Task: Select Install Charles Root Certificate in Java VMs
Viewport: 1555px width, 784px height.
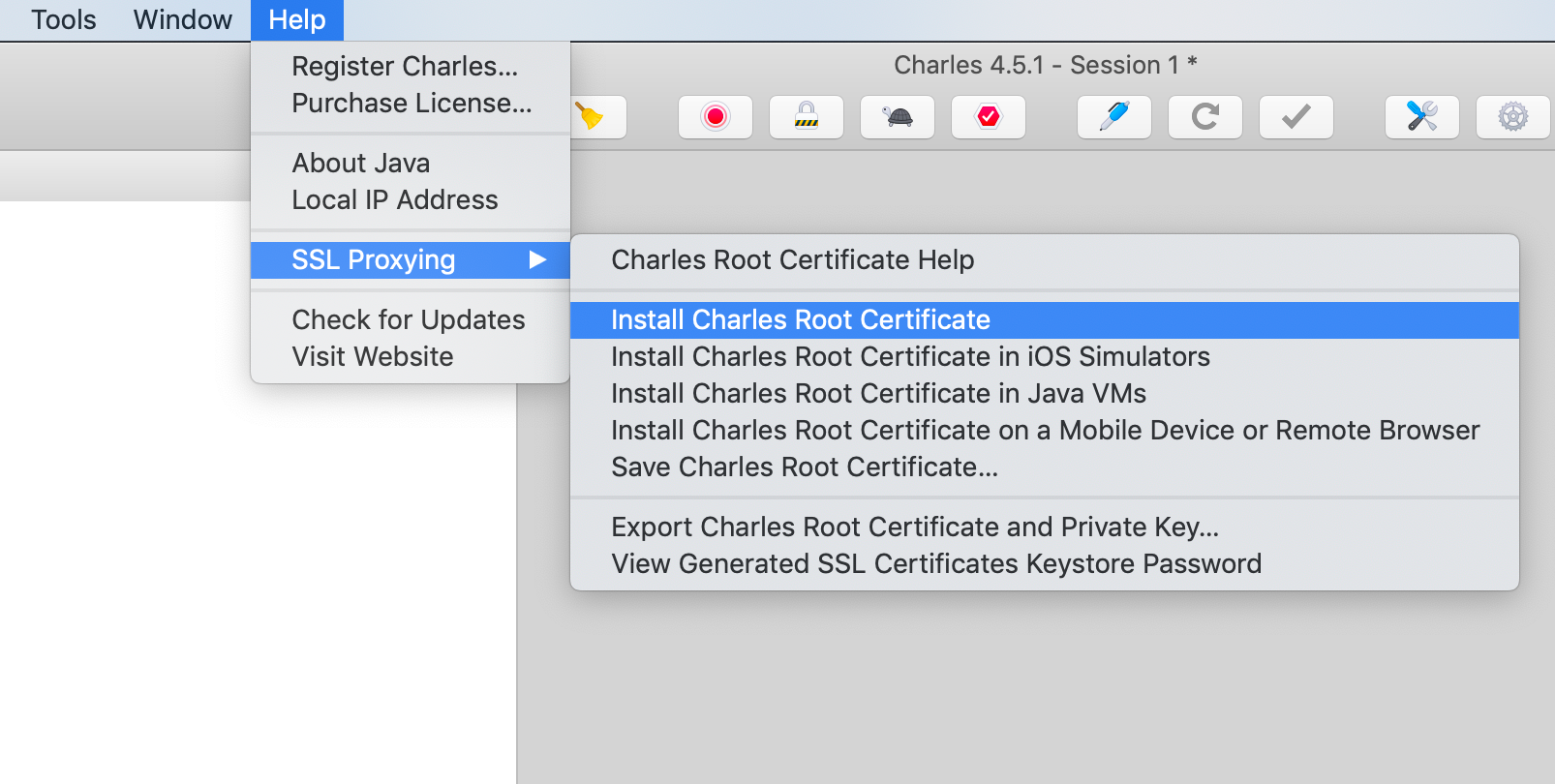Action: click(x=1045, y=393)
